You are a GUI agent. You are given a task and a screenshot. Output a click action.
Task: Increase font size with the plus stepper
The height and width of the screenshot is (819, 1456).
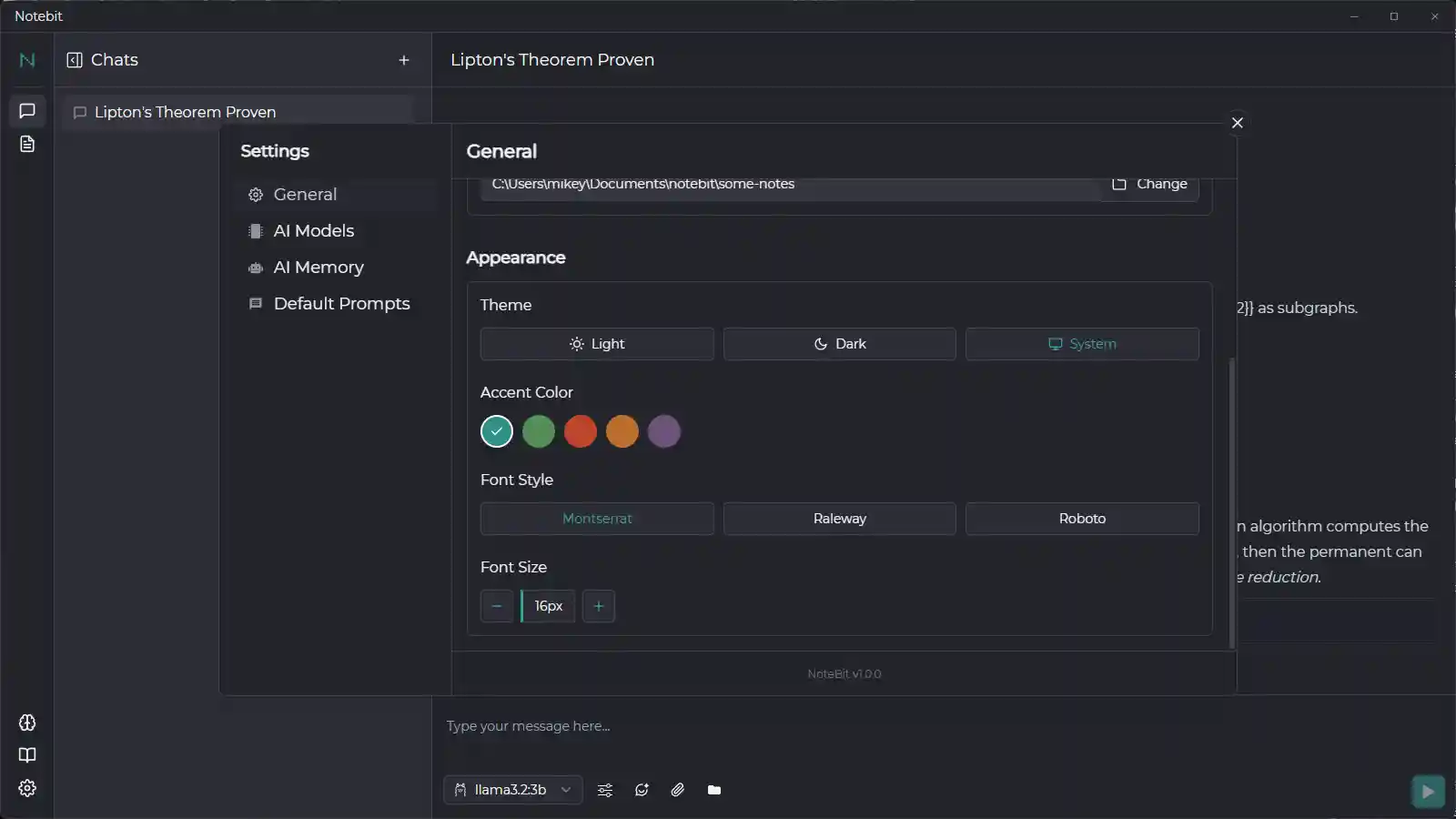pos(599,606)
